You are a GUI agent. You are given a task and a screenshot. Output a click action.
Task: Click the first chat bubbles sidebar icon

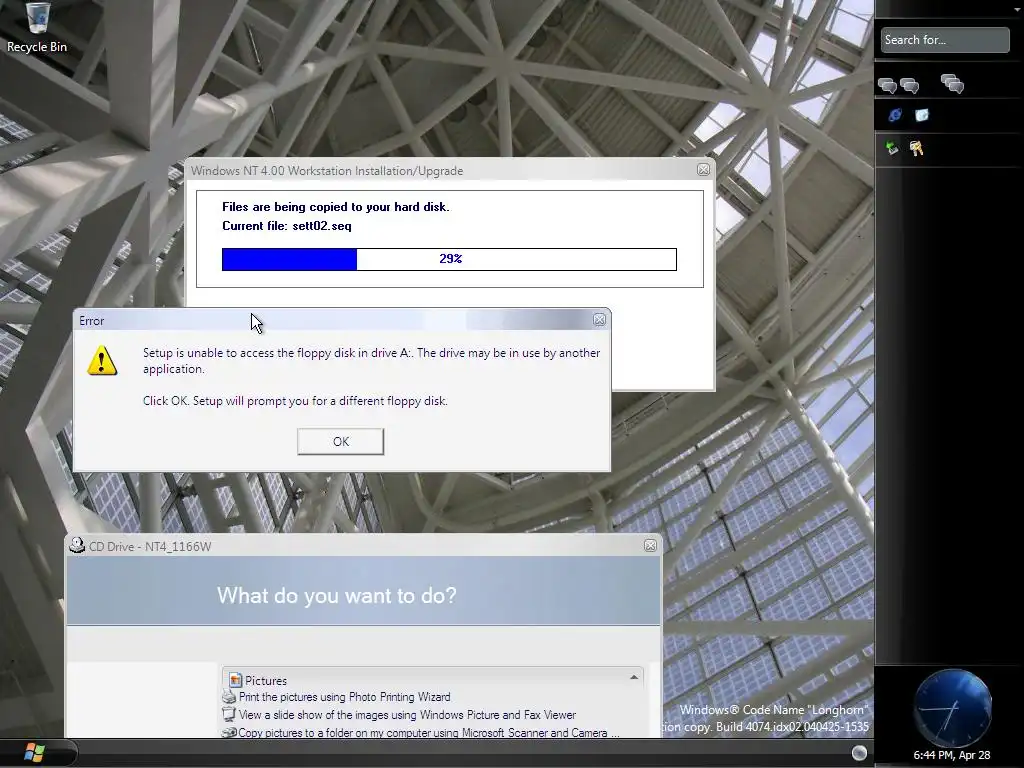point(888,85)
